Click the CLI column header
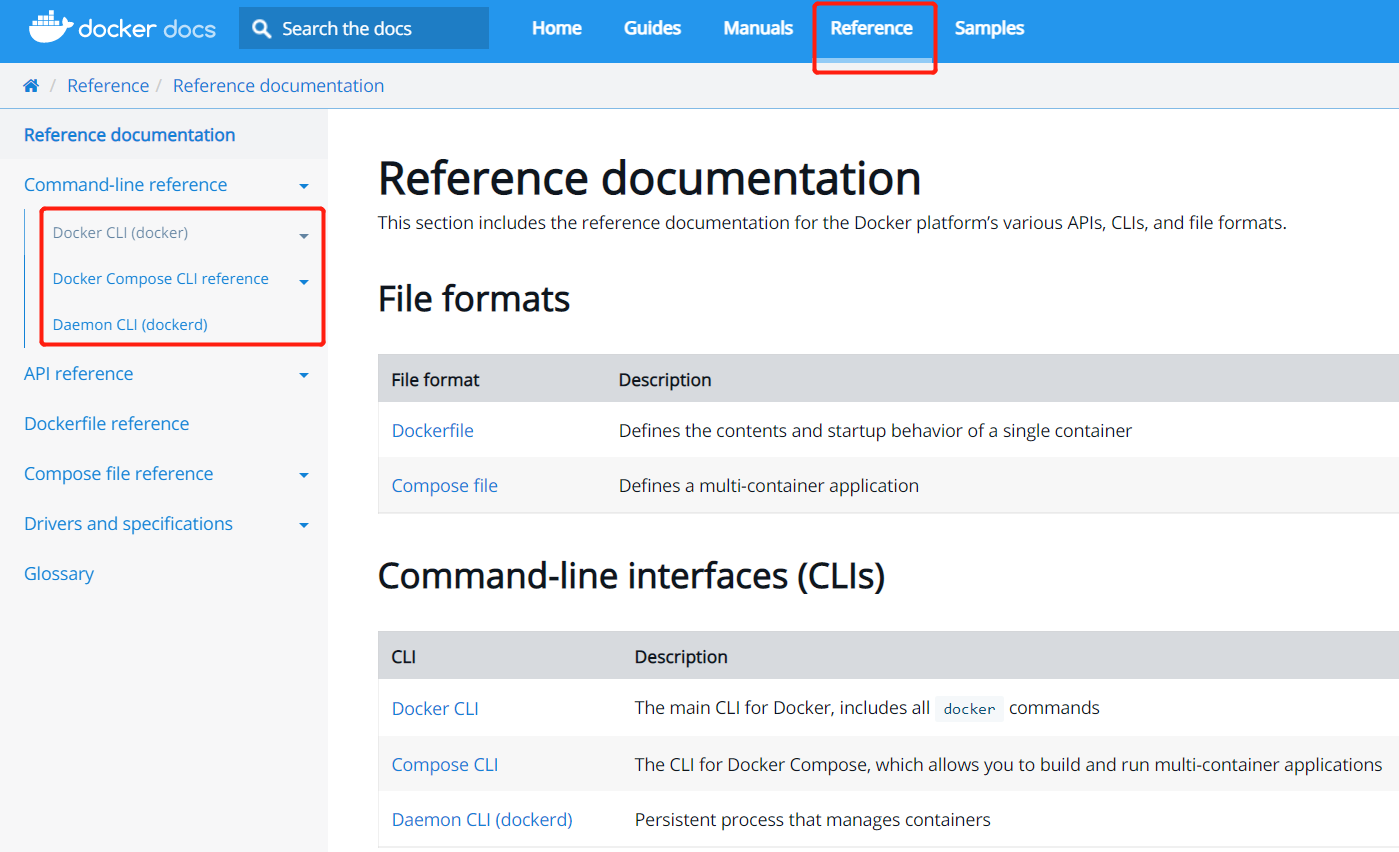The height and width of the screenshot is (852, 1399). pos(404,657)
